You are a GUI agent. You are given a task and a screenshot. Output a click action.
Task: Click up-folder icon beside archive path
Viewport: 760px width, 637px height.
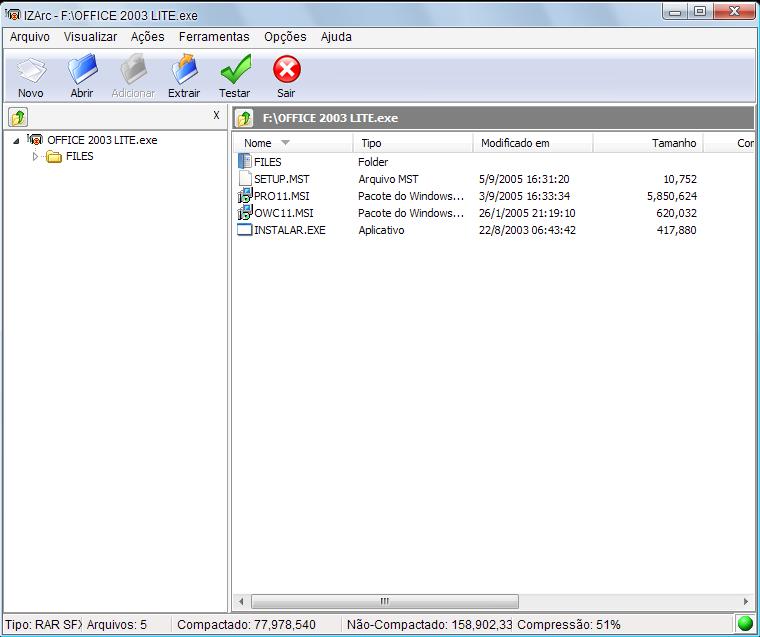click(244, 118)
